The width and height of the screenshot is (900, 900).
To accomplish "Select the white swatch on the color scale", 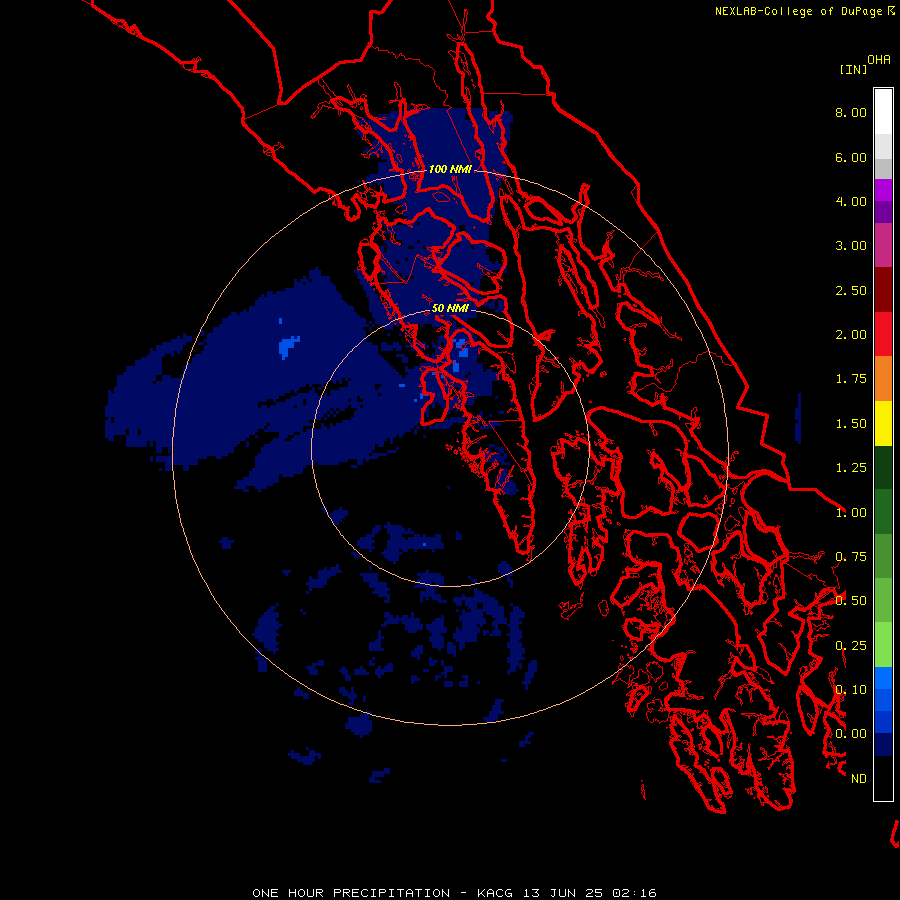I will [x=883, y=112].
